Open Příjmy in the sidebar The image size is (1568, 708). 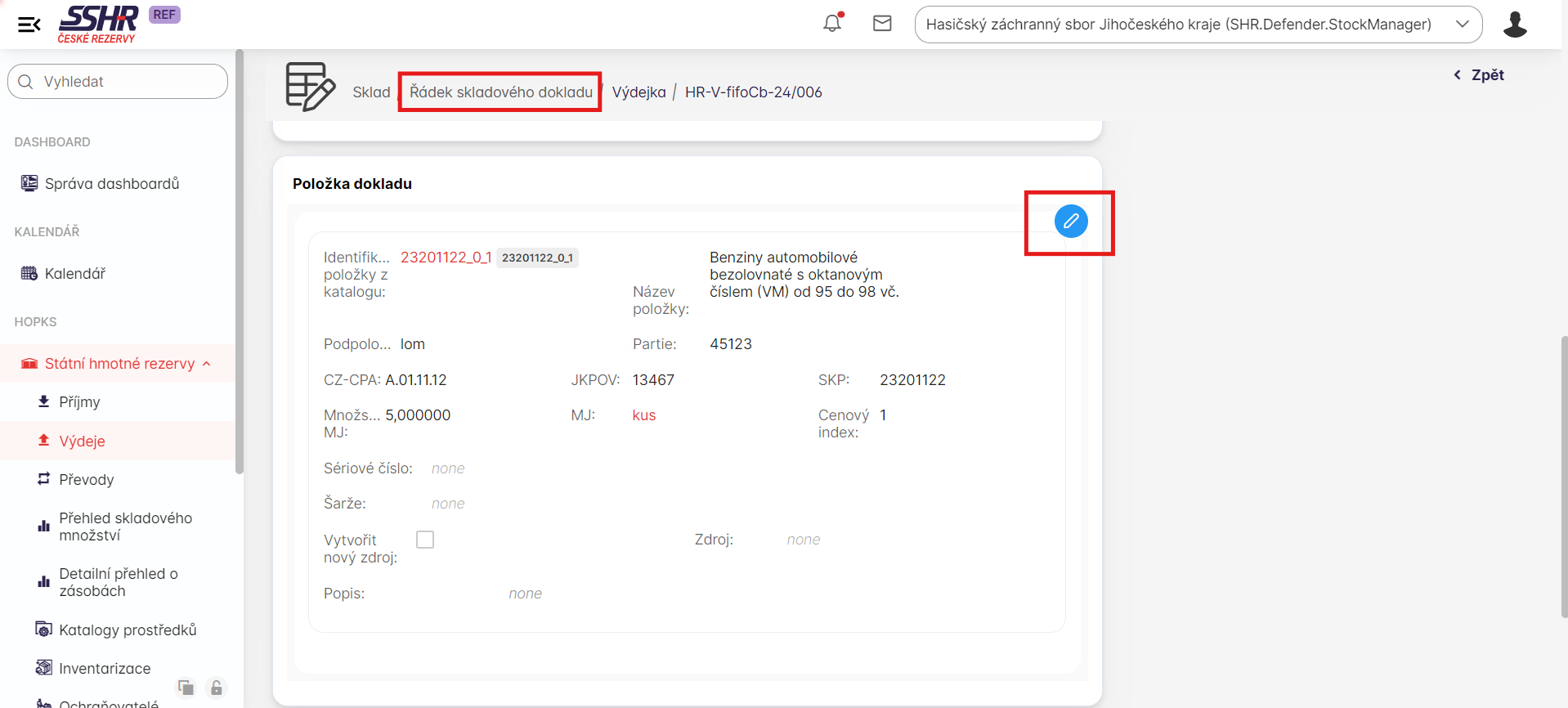pyautogui.click(x=79, y=402)
